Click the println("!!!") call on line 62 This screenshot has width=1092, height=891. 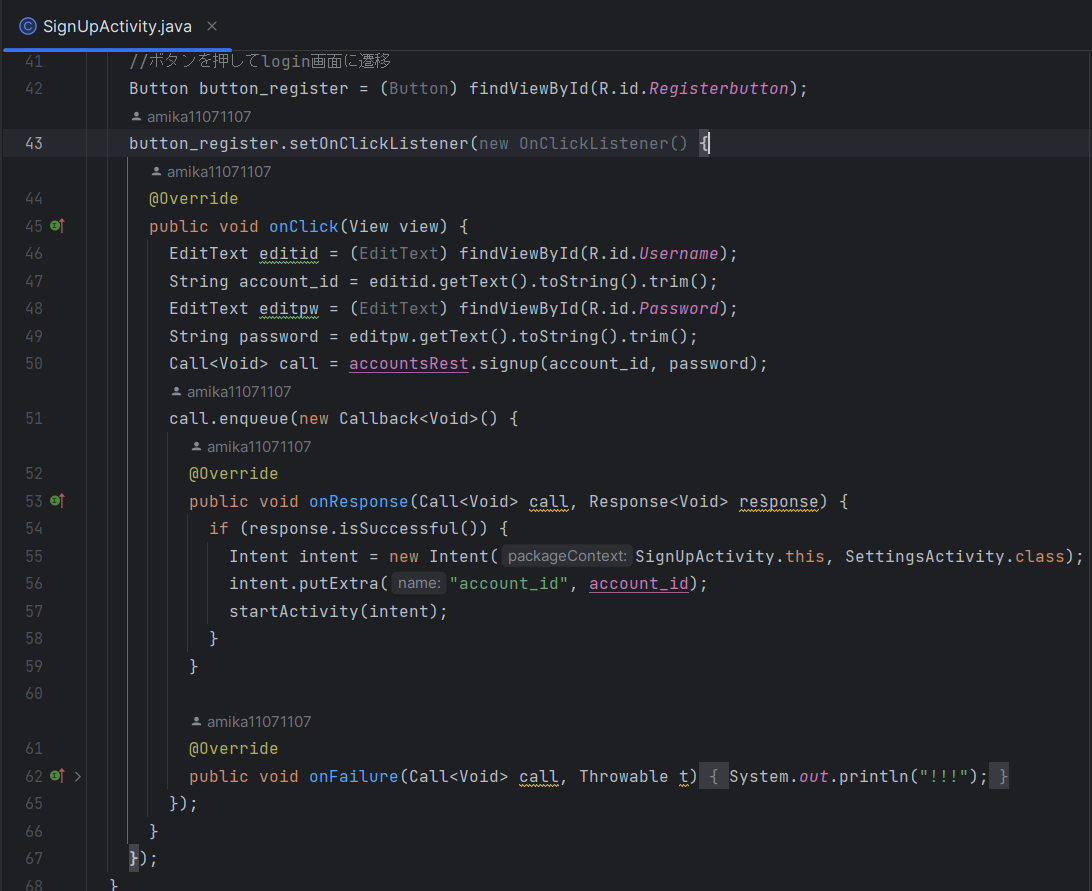(908, 776)
